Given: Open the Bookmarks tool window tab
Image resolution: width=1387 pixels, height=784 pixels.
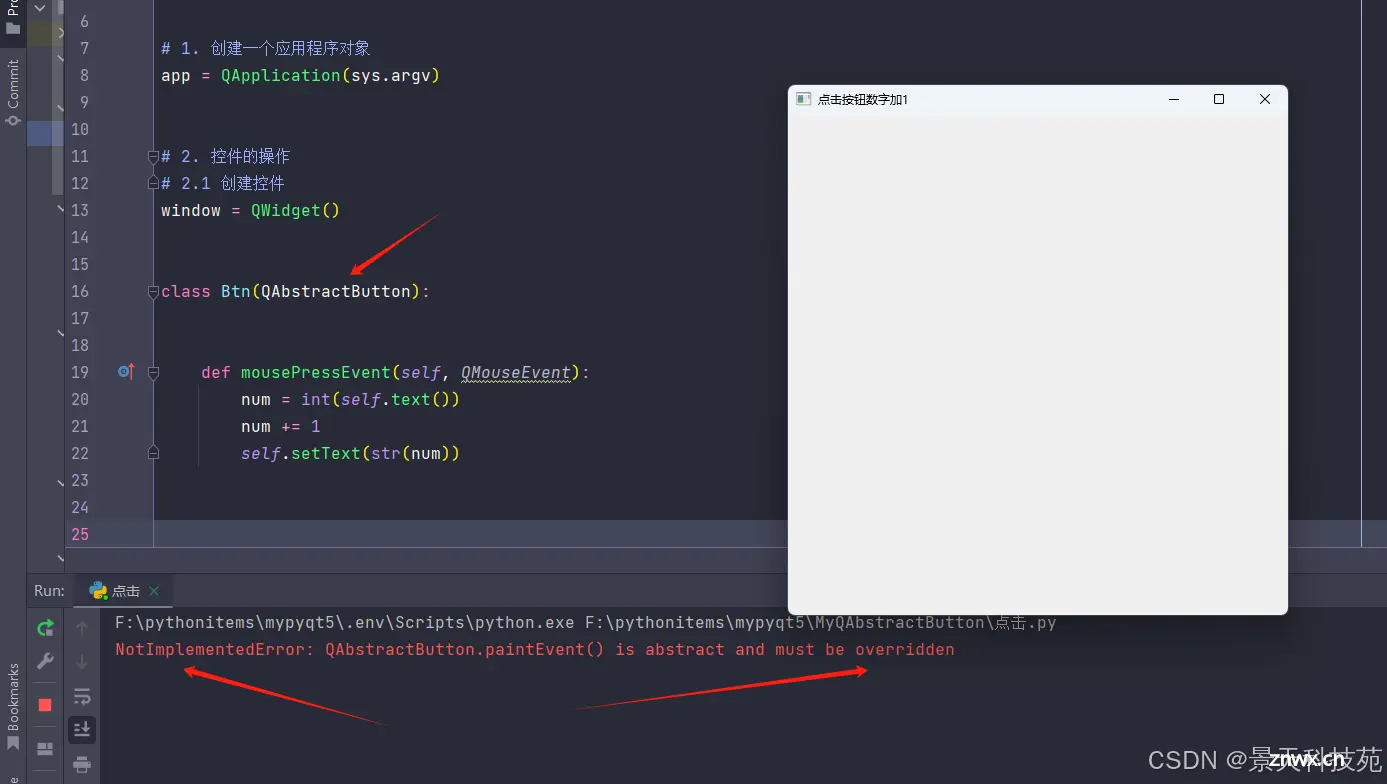Looking at the screenshot, I should click(13, 706).
